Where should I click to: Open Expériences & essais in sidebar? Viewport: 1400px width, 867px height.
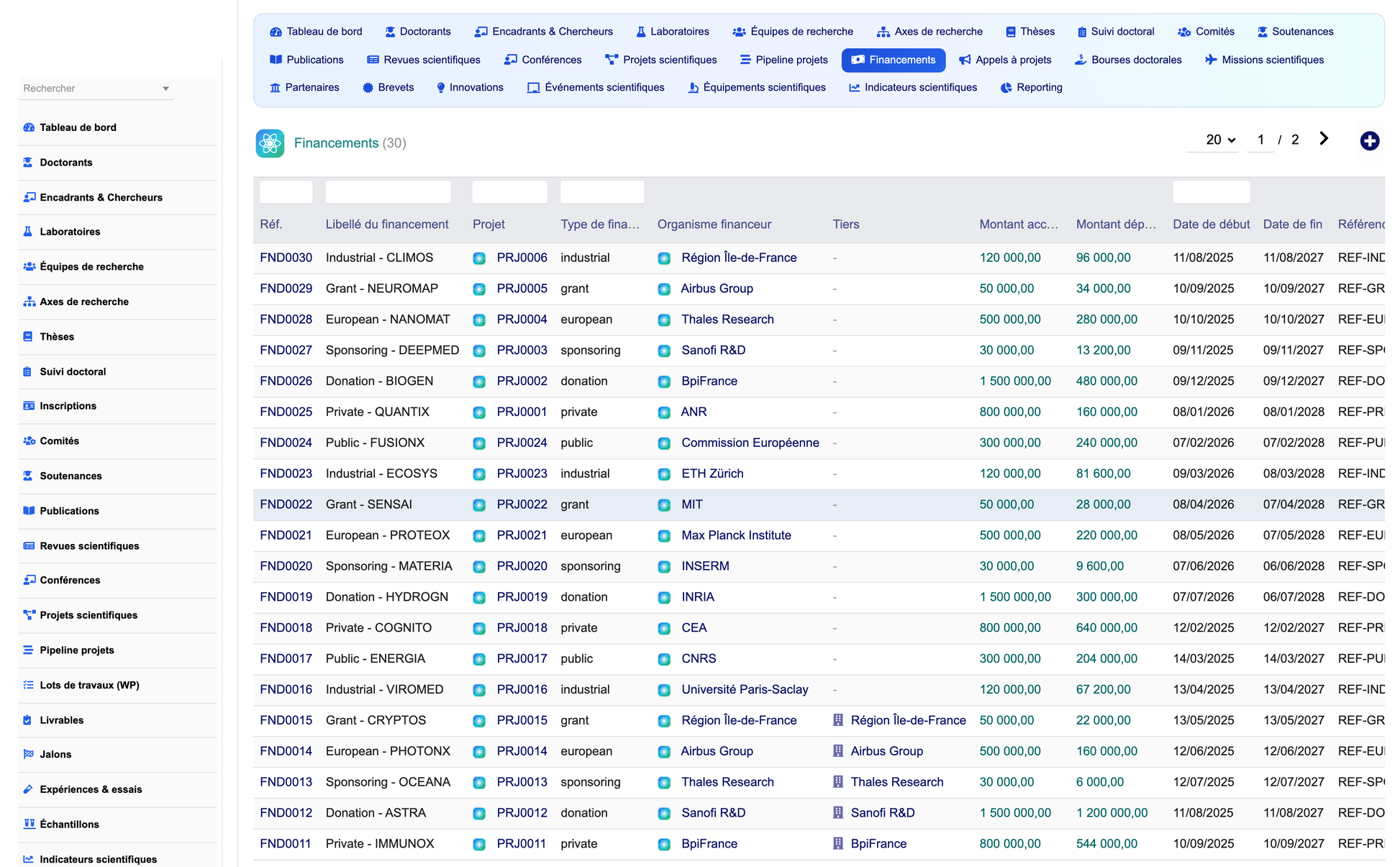pyautogui.click(x=91, y=789)
